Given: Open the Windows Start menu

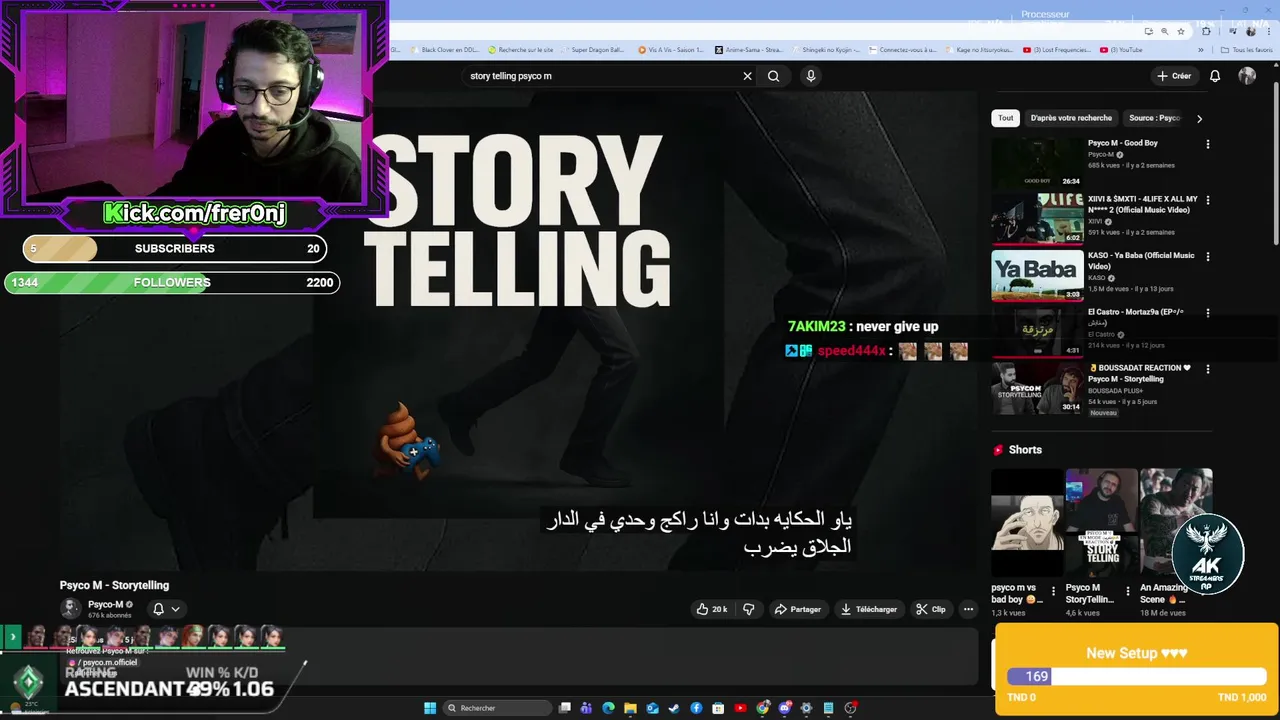Looking at the screenshot, I should [430, 708].
